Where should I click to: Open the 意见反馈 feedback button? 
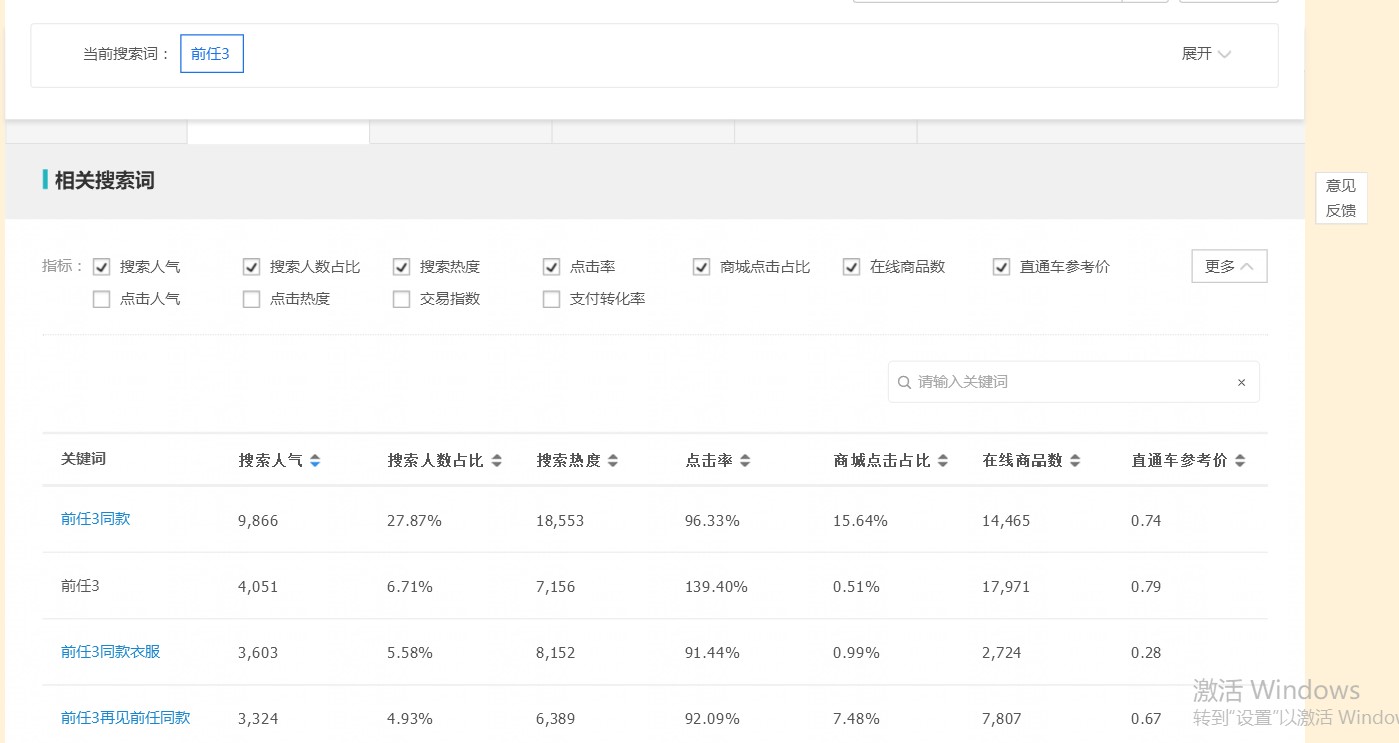click(x=1340, y=197)
